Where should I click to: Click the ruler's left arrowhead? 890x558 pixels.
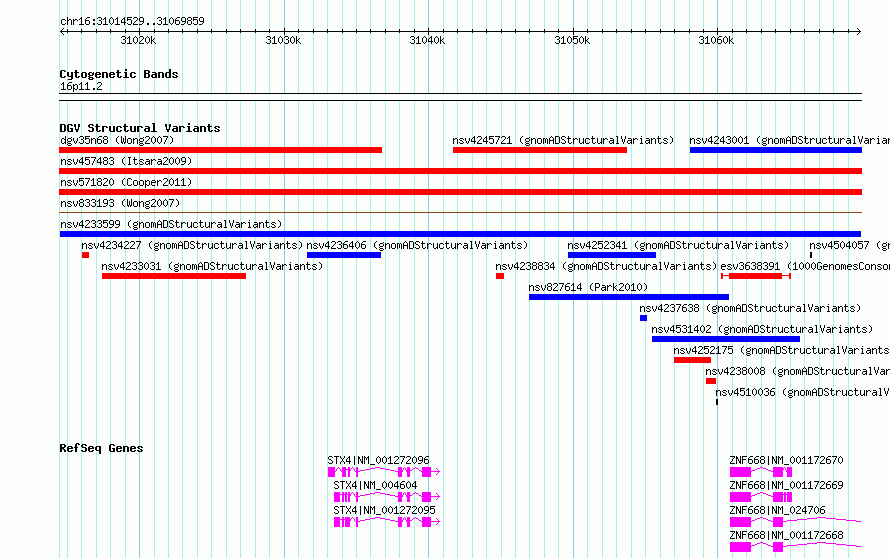pos(62,31)
